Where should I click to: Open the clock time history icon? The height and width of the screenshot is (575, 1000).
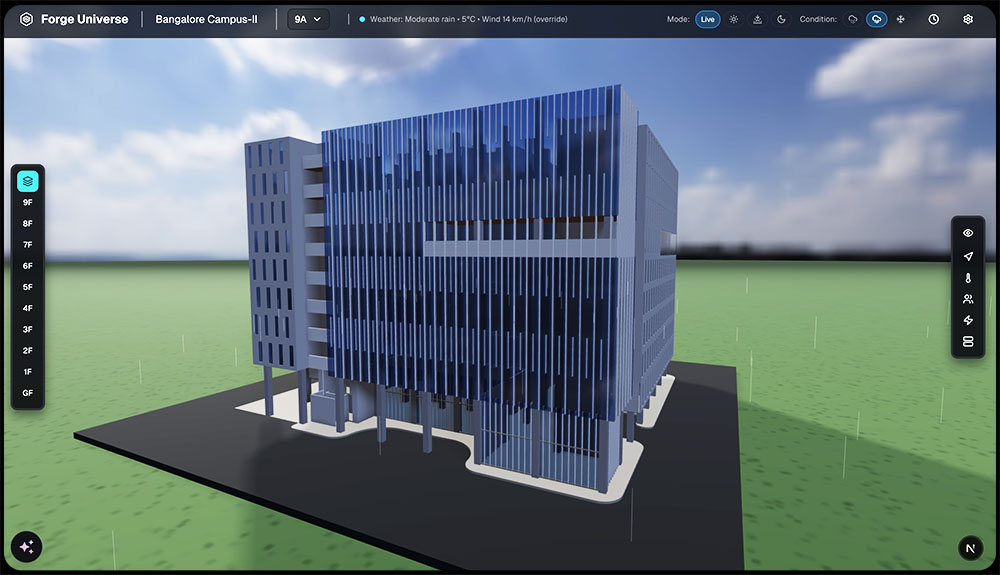[933, 19]
